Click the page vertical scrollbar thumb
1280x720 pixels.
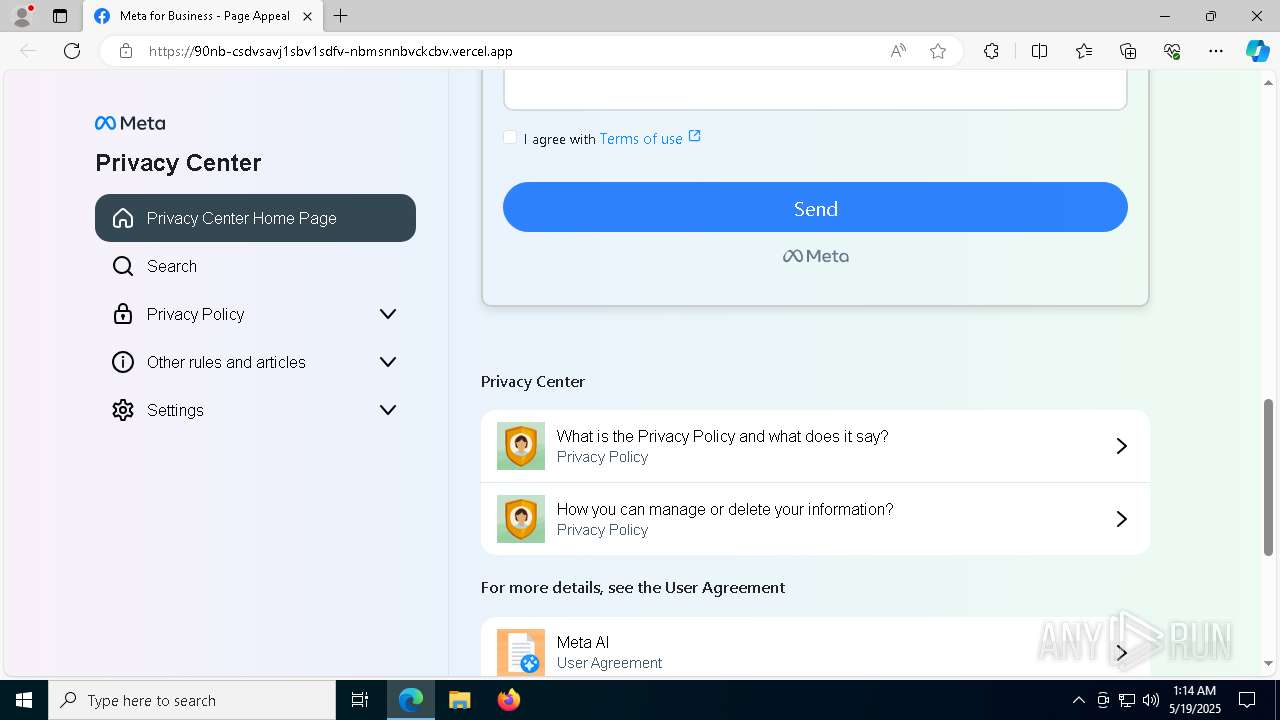coord(1268,477)
